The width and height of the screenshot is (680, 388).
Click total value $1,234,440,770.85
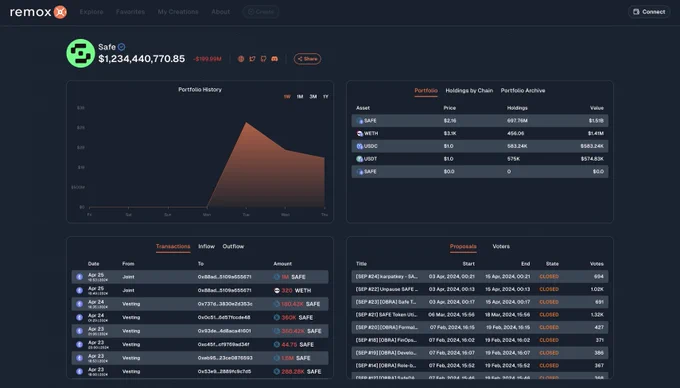[x=142, y=59]
